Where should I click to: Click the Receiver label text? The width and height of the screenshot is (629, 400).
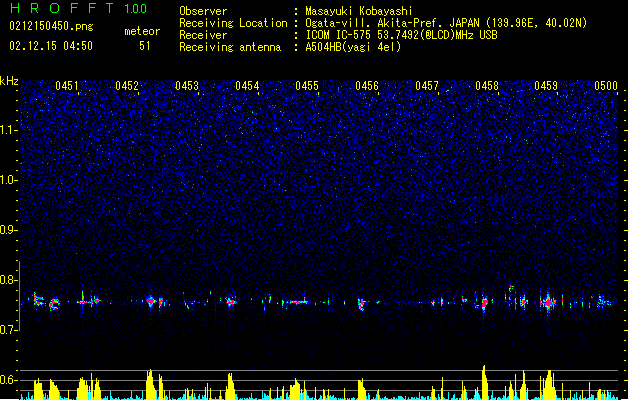pos(203,35)
